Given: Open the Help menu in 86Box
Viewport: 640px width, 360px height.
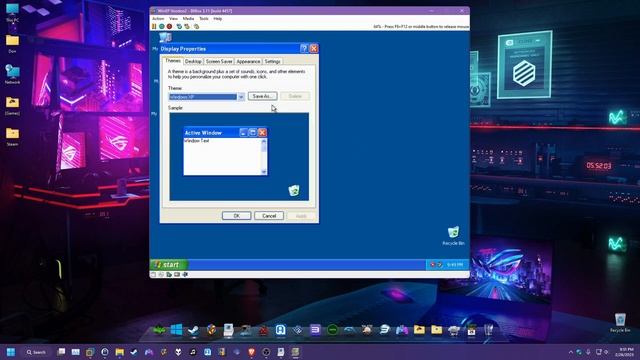Looking at the screenshot, I should click(218, 19).
